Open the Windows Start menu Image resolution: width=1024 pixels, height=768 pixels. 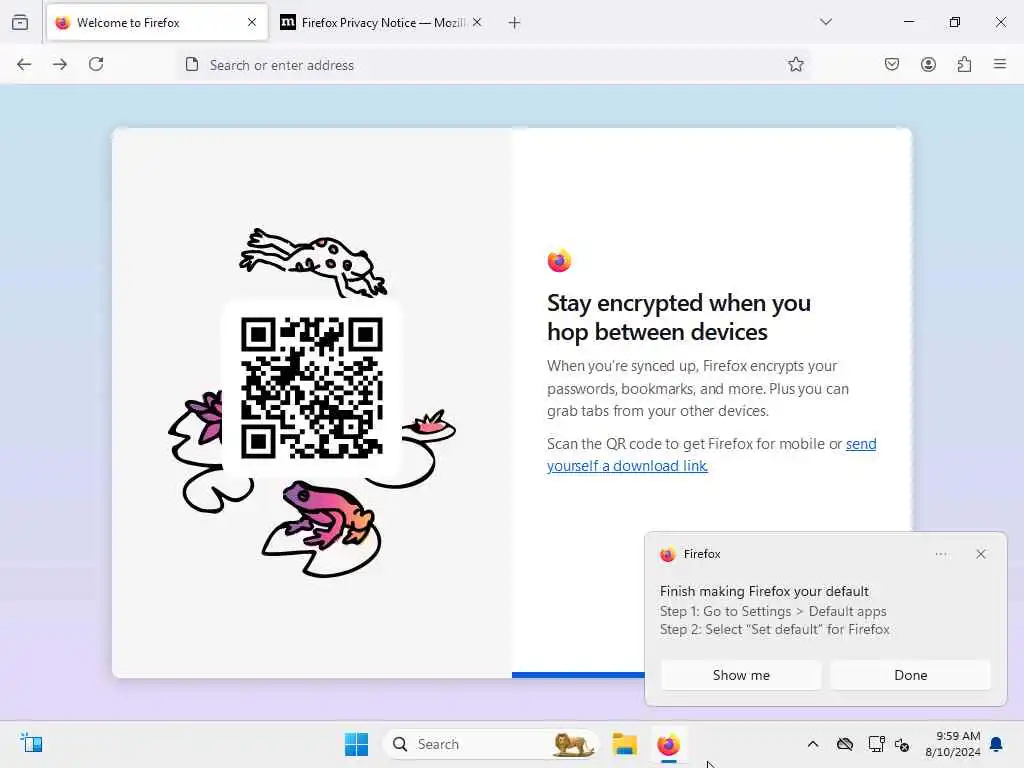pyautogui.click(x=357, y=744)
